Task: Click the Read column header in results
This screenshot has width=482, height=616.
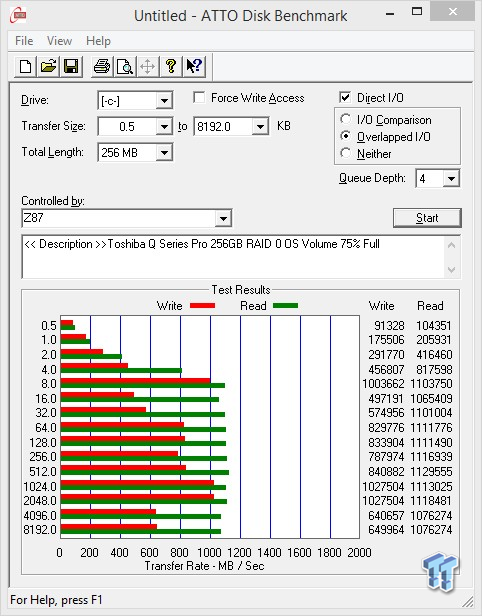Action: (x=430, y=306)
